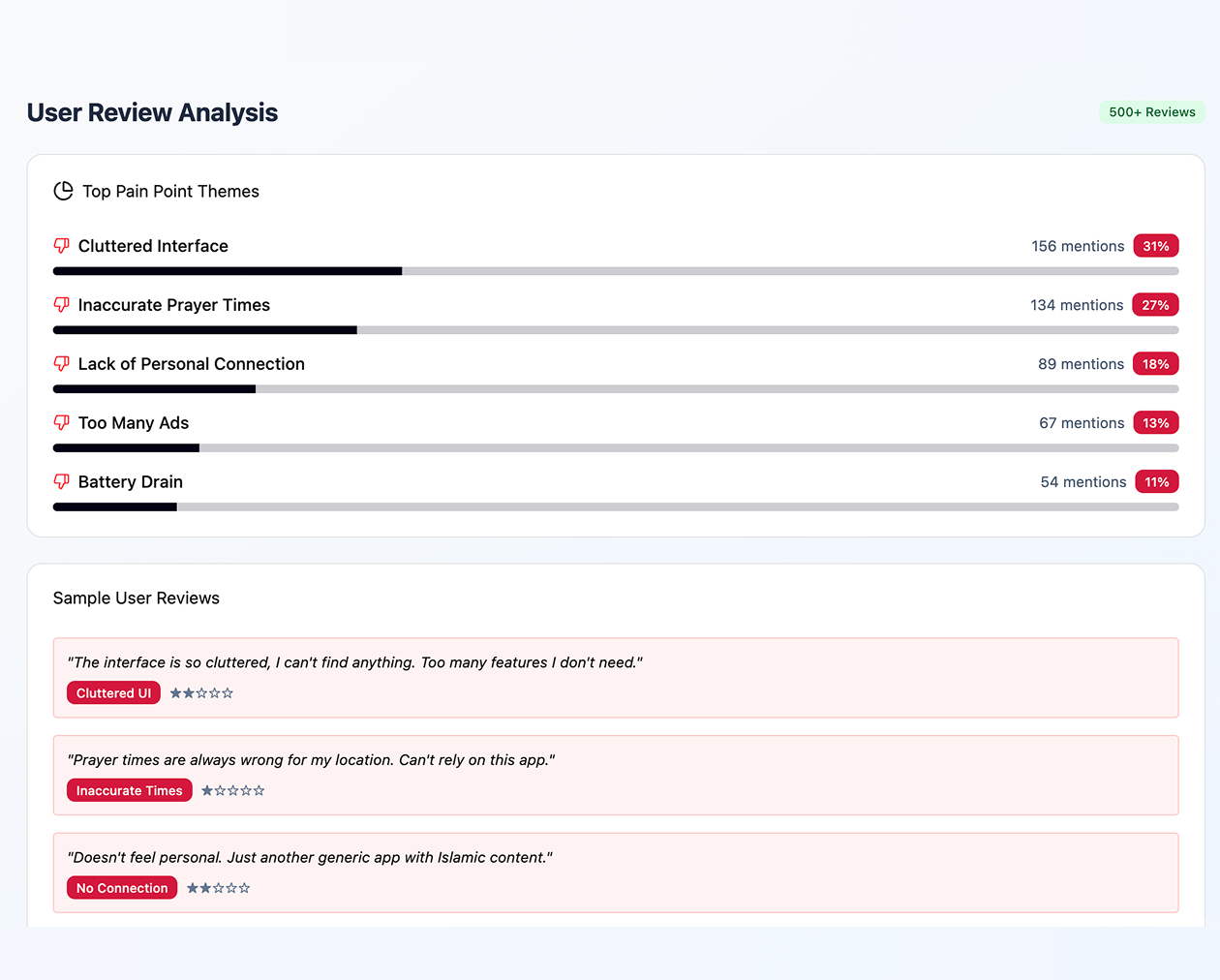Click the 13% badge for Too Many Ads

(x=1156, y=423)
